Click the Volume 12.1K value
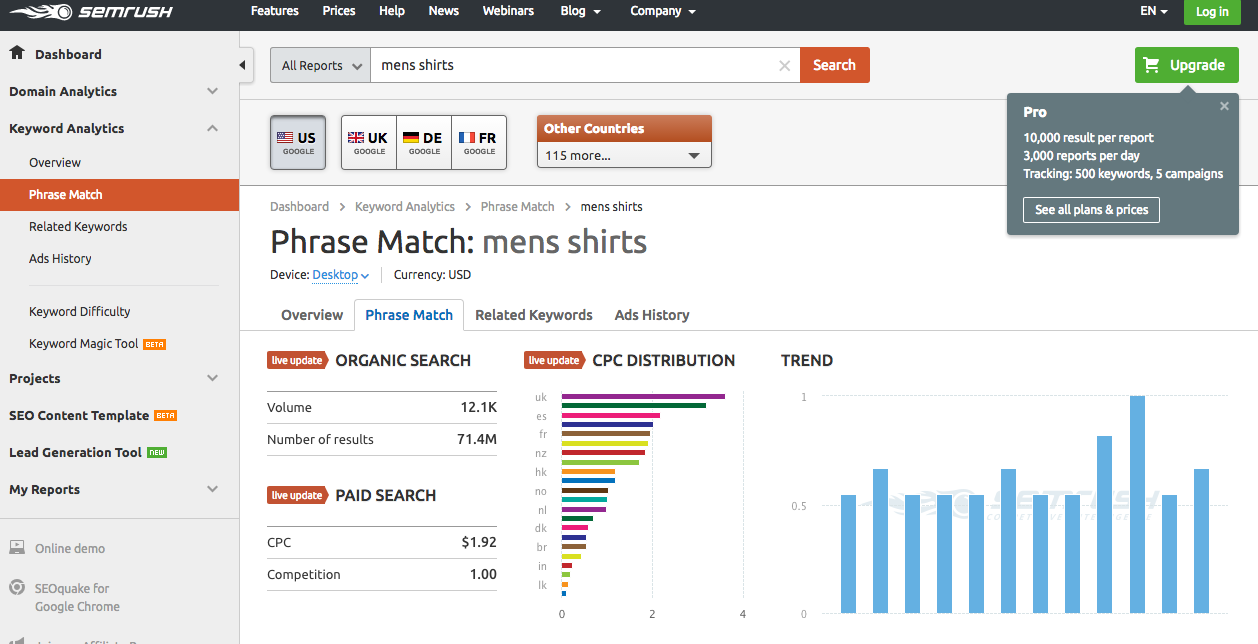 [478, 408]
